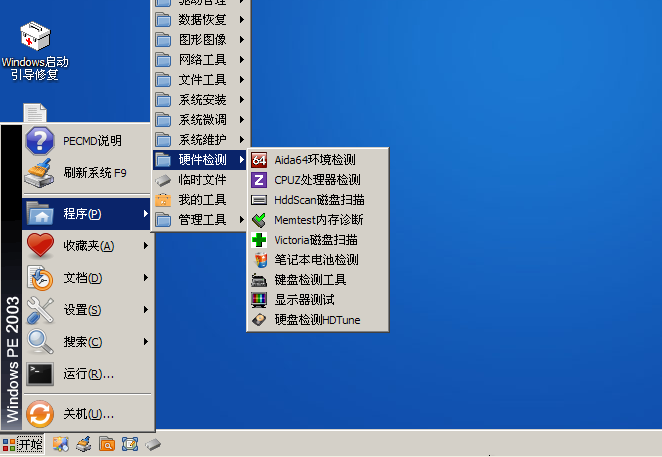The image size is (662, 457).
Task: Expand the 管理工具 submenu arrow
Action: 242,220
